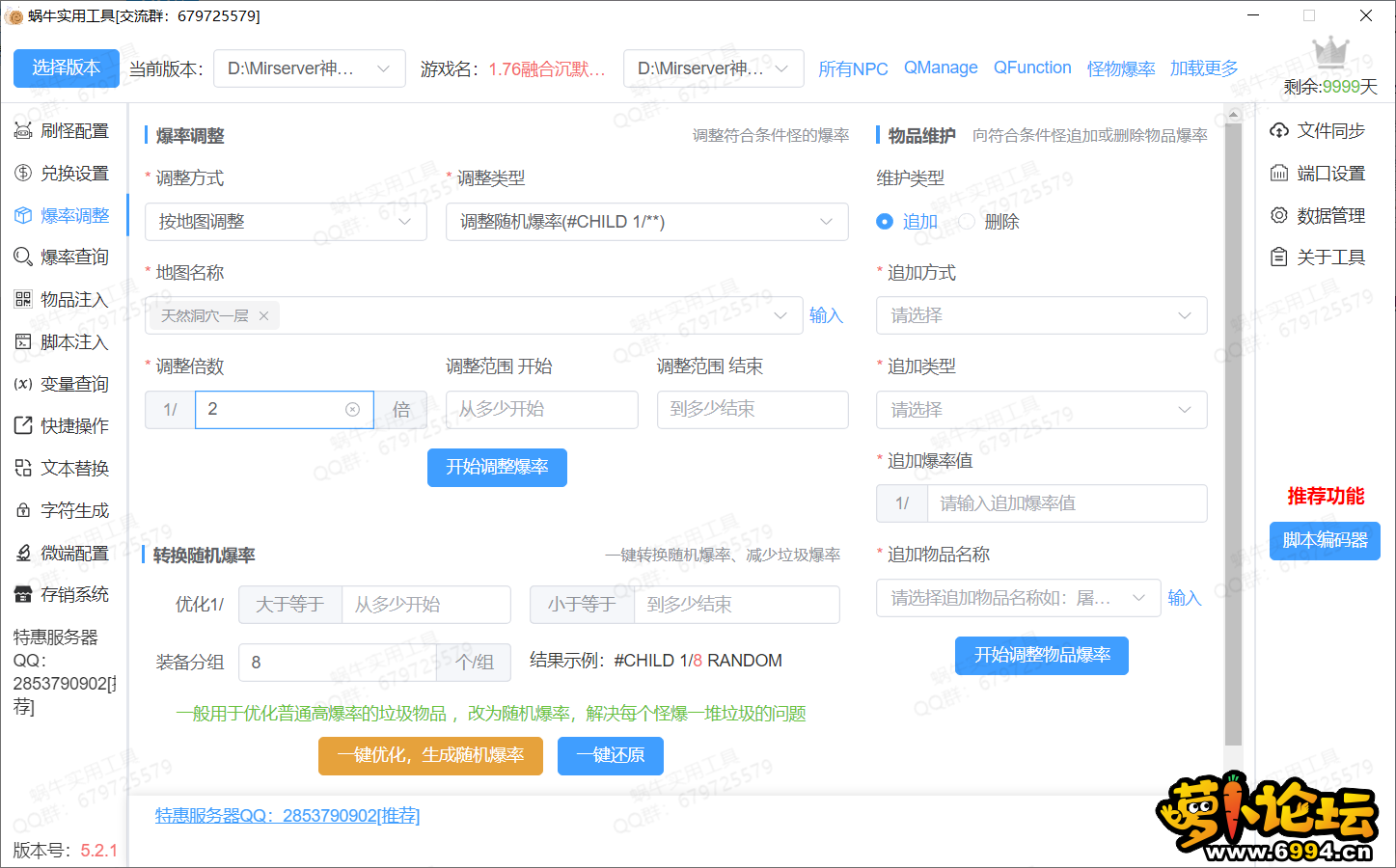
Task: Click the 1.76融合沉默 game name text
Action: [547, 69]
